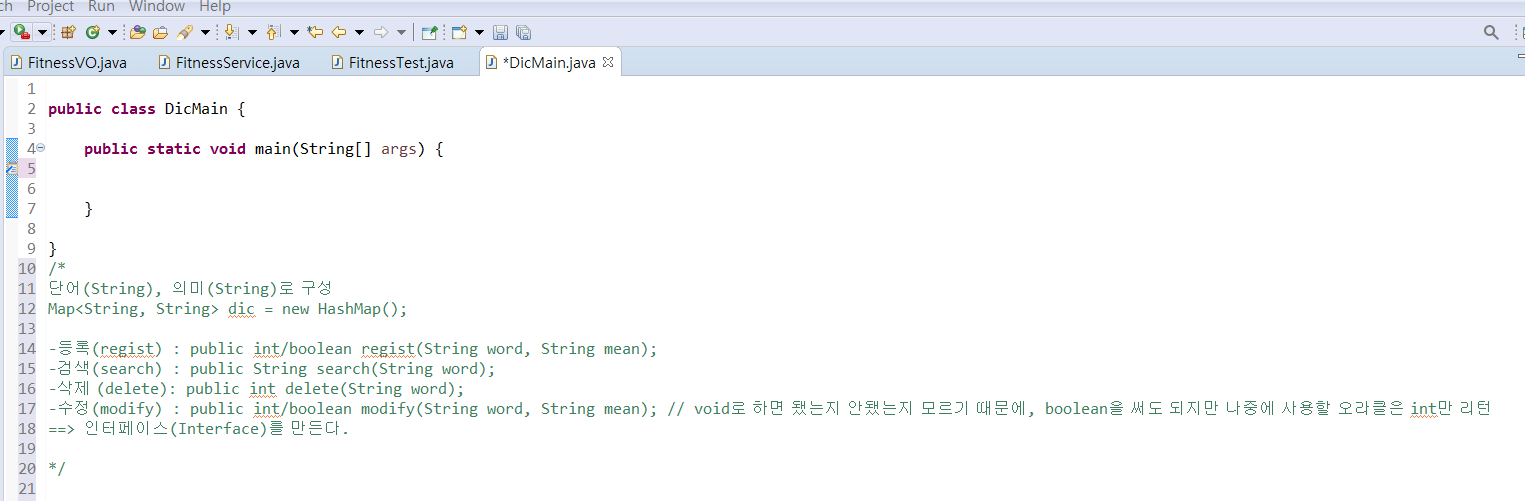Click 'search(String' on line 15
Image resolution: width=1525 pixels, height=501 pixels.
click(x=374, y=369)
